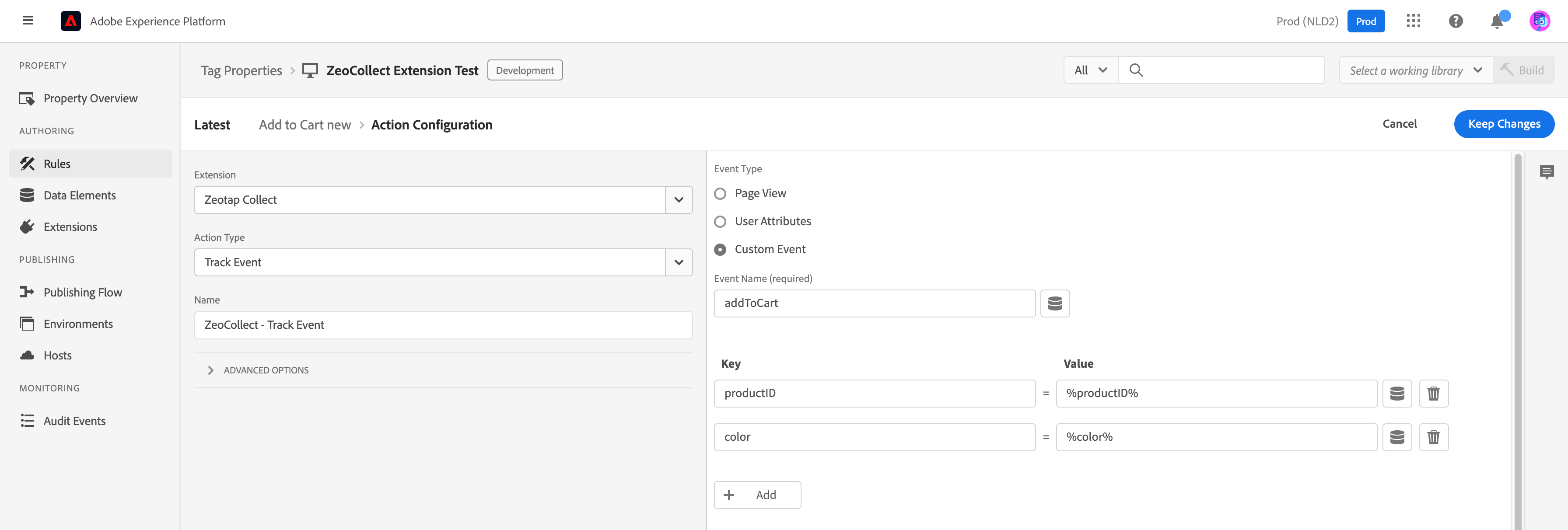Click the data element icon beside addToCart
This screenshot has height=530, width=1568.
tap(1055, 303)
